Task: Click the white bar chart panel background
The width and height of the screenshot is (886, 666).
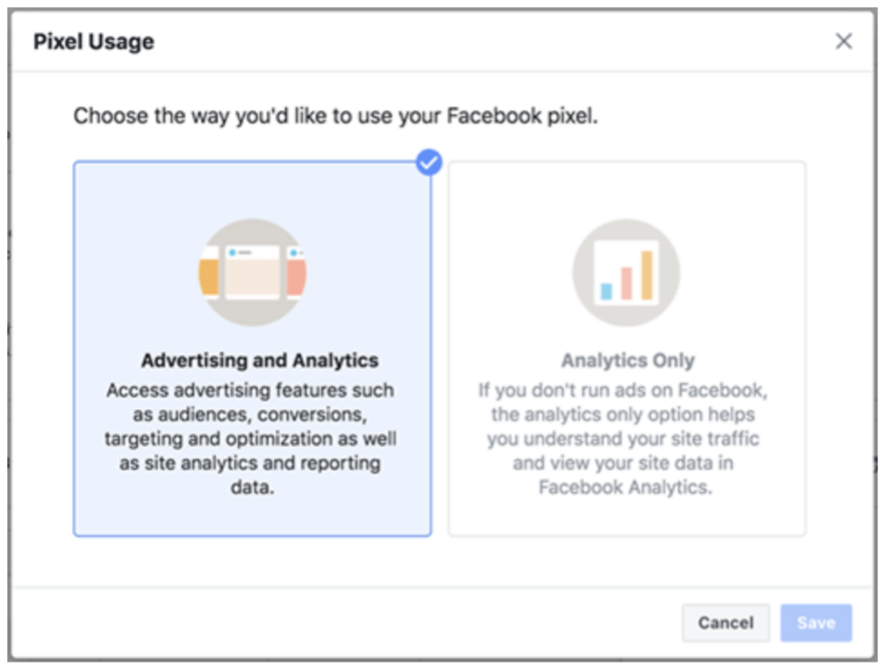Action: [612, 257]
